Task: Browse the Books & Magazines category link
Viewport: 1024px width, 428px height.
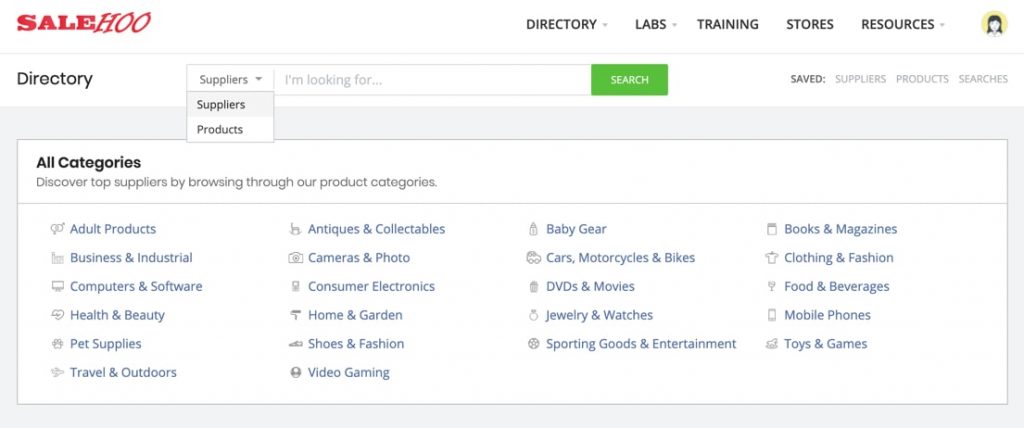Action: tap(840, 229)
